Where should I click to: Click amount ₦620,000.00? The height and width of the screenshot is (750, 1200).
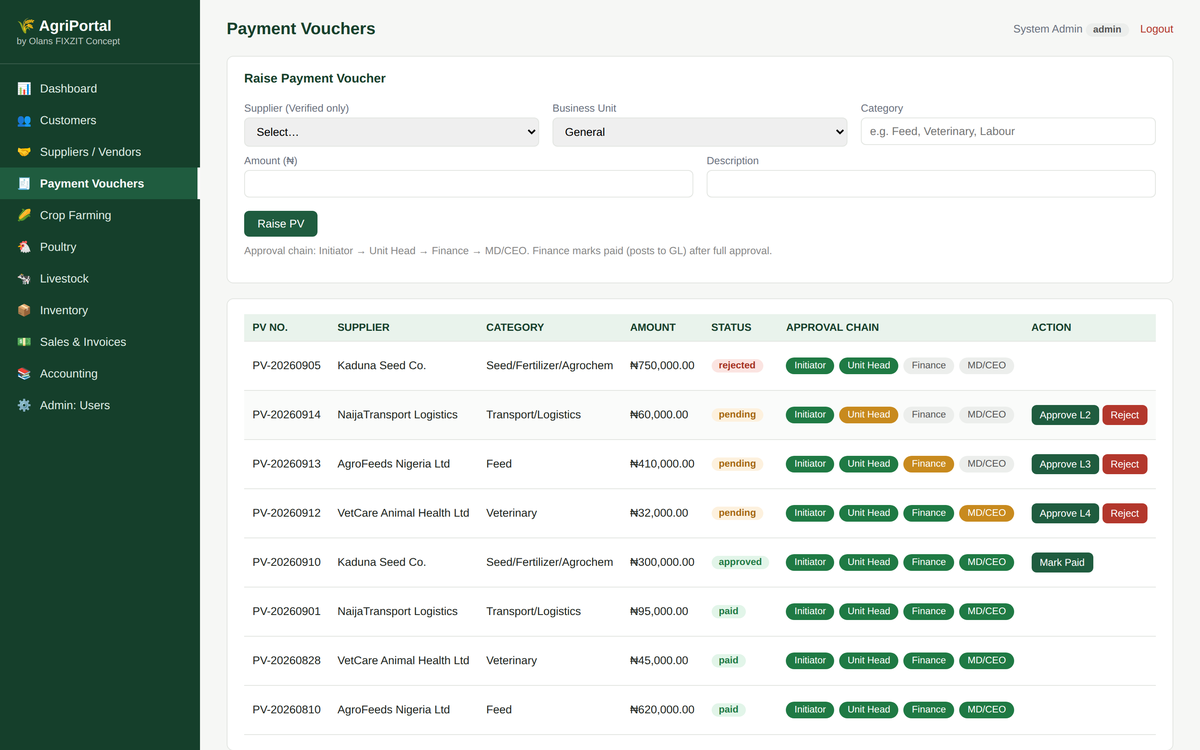pyautogui.click(x=662, y=710)
